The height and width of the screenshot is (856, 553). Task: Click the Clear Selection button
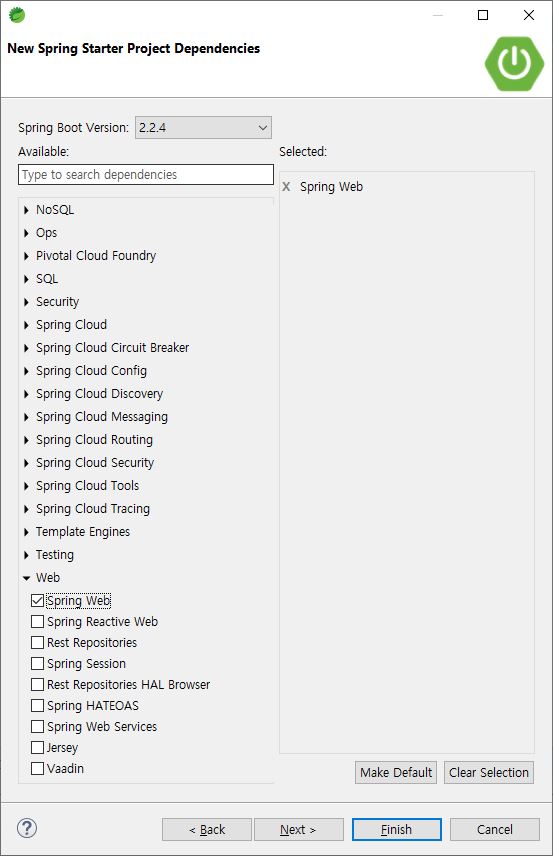click(489, 772)
